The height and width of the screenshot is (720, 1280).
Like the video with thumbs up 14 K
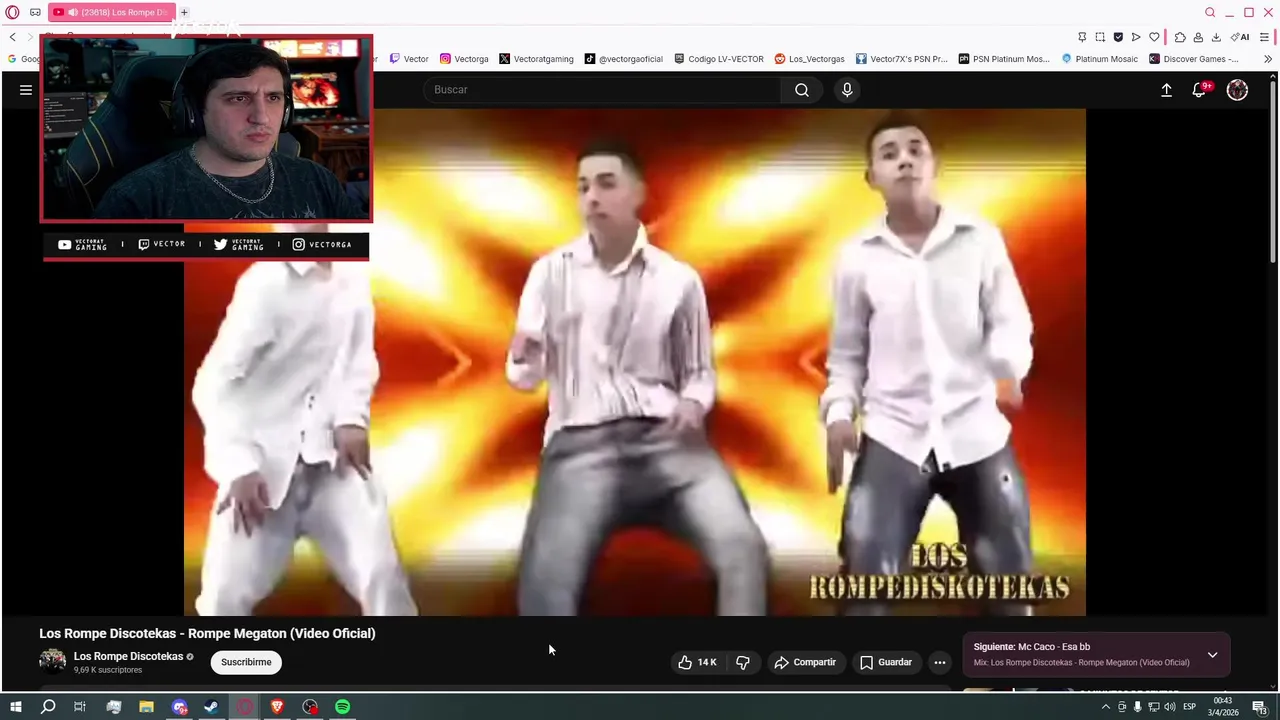tap(697, 662)
